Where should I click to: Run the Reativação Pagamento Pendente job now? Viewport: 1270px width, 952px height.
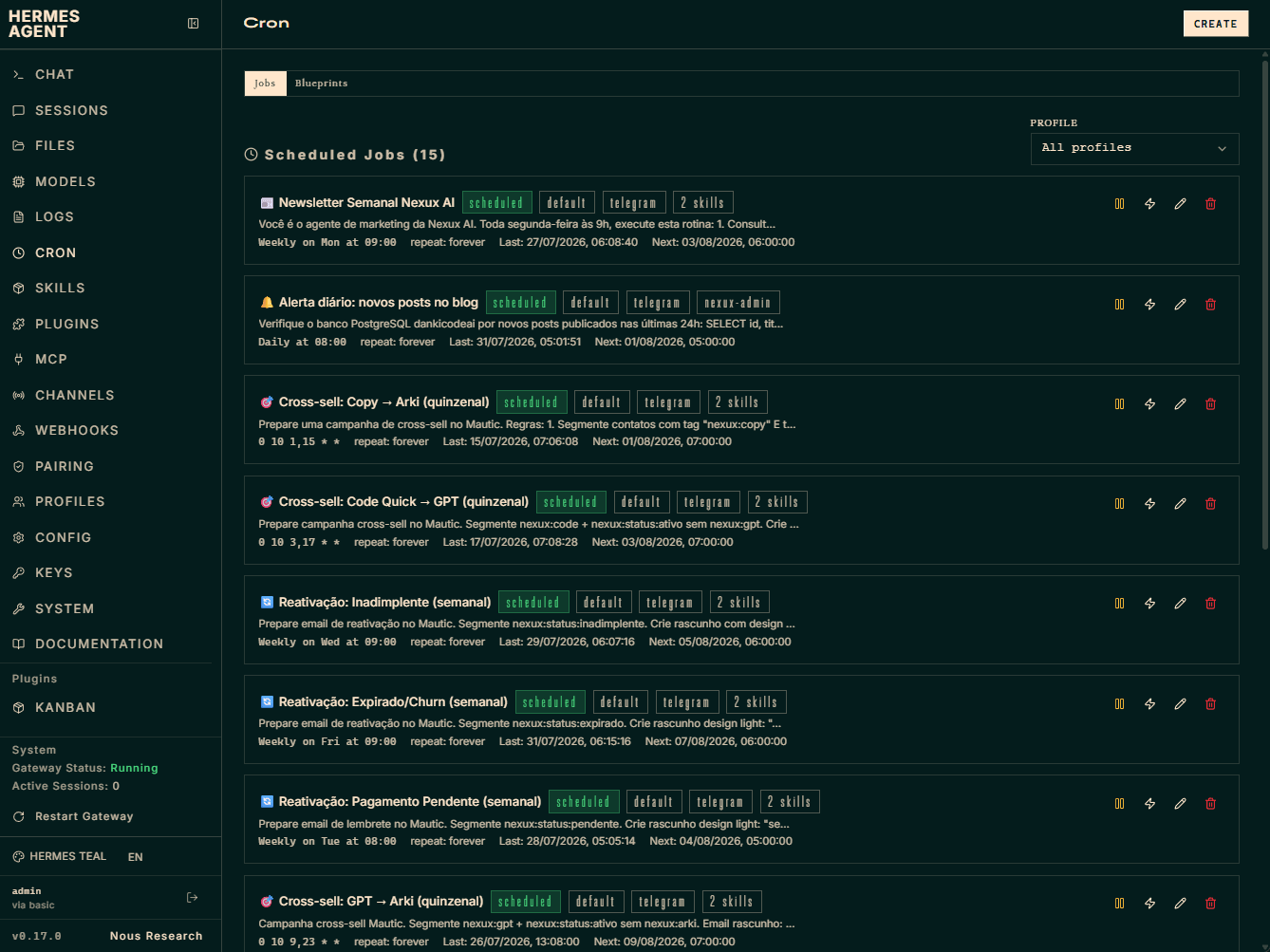1150,804
